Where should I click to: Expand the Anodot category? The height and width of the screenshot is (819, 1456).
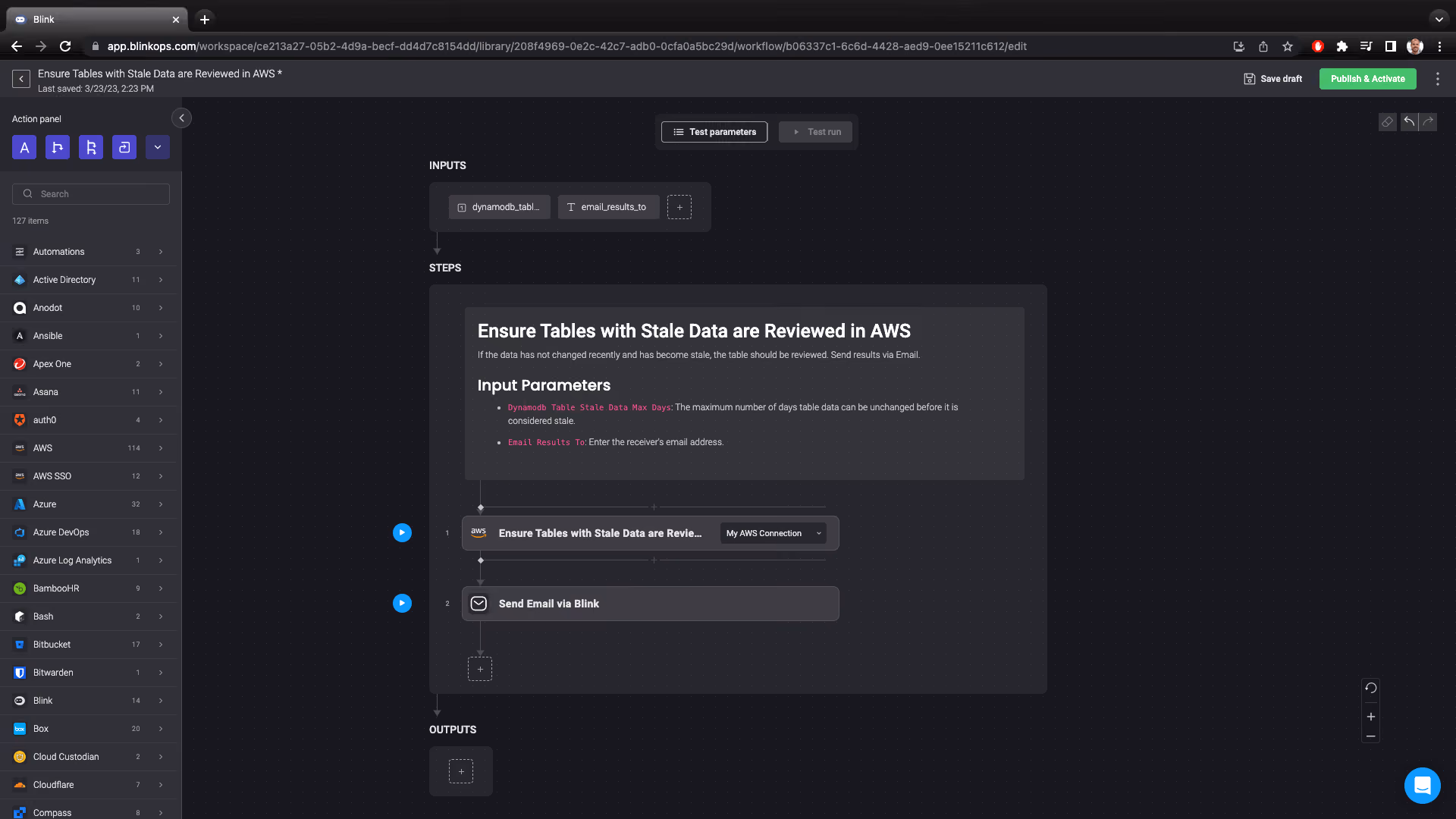[x=88, y=308]
